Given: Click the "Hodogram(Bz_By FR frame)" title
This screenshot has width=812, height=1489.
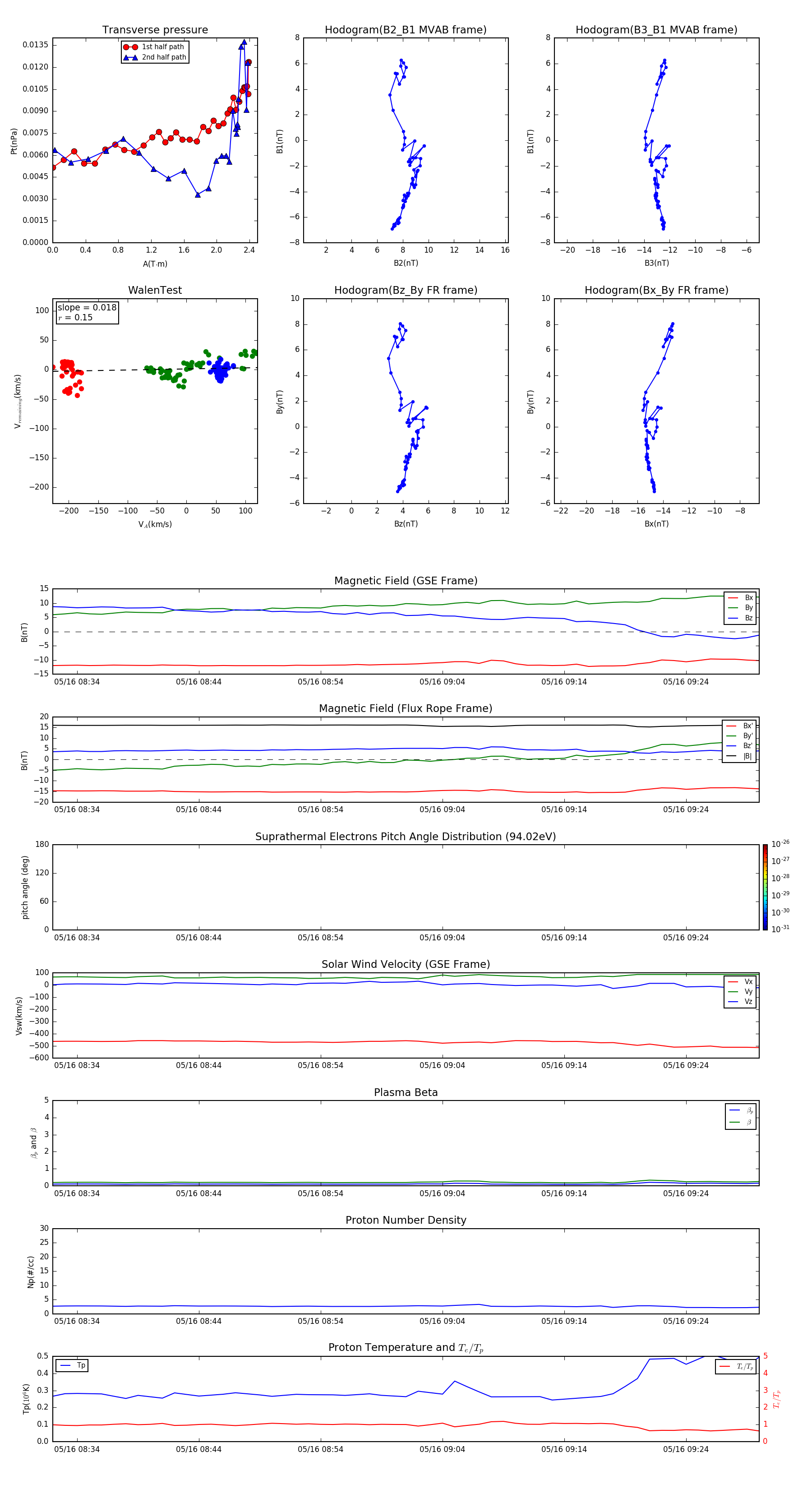Looking at the screenshot, I should click(x=406, y=290).
